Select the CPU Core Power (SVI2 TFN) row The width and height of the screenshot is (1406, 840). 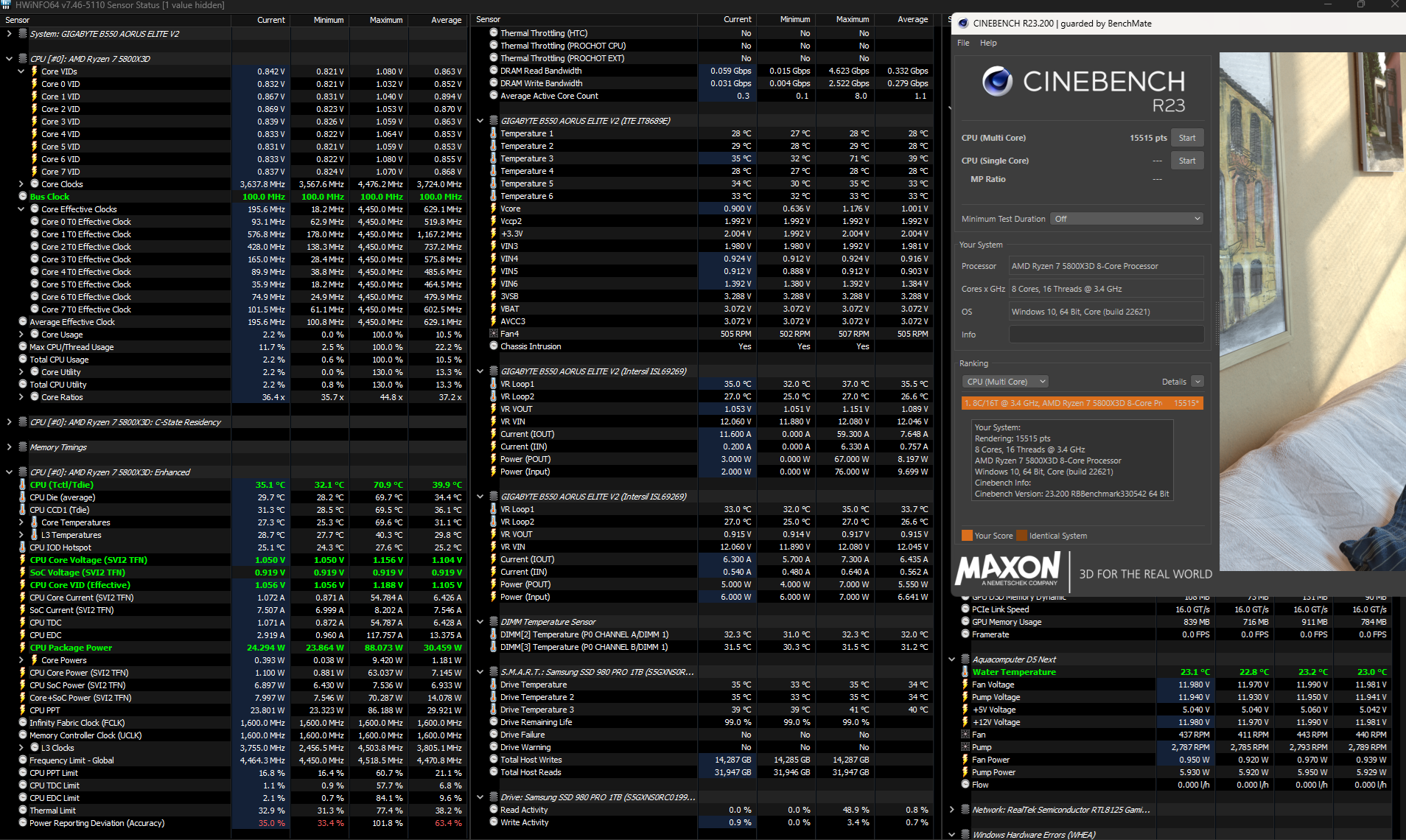tap(234, 673)
